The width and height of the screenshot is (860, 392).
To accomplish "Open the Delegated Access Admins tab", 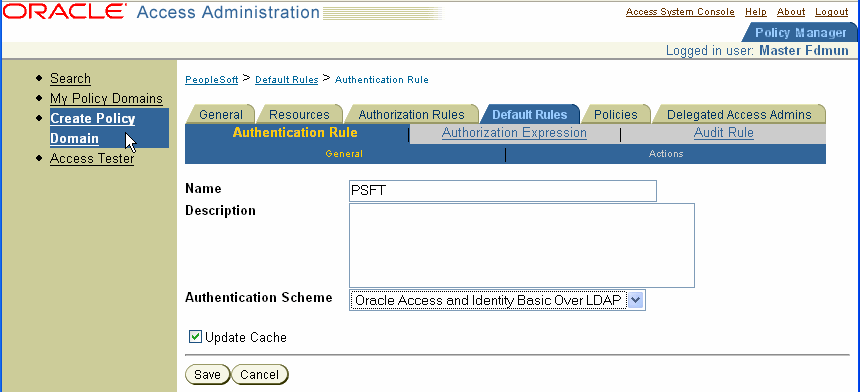I will click(x=739, y=115).
